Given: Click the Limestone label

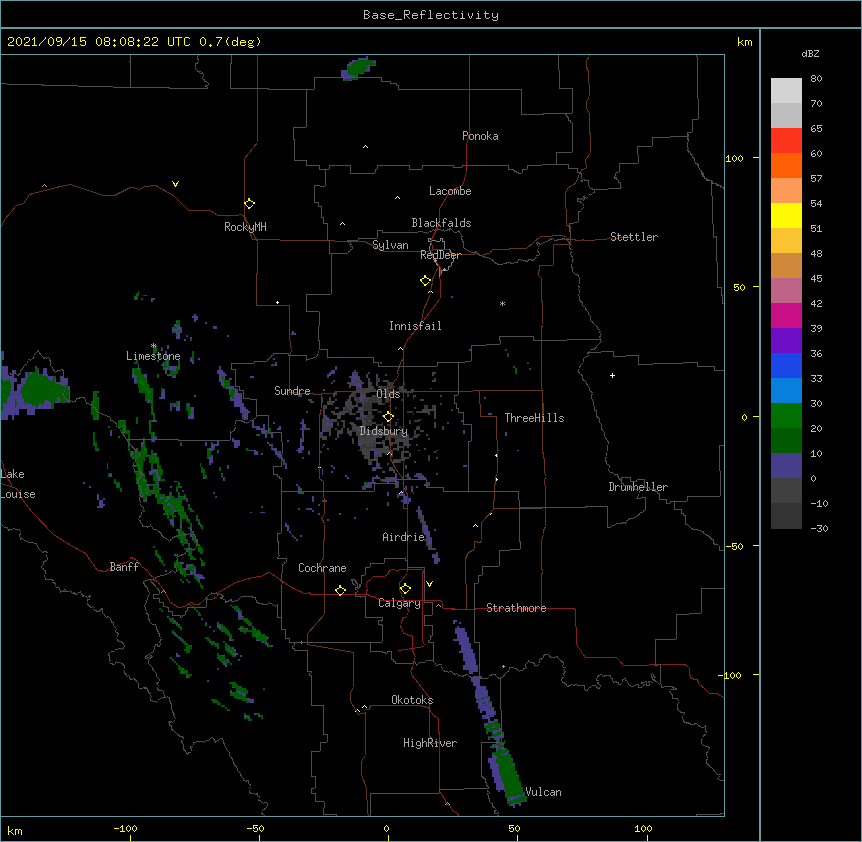Looking at the screenshot, I should click(x=153, y=356).
